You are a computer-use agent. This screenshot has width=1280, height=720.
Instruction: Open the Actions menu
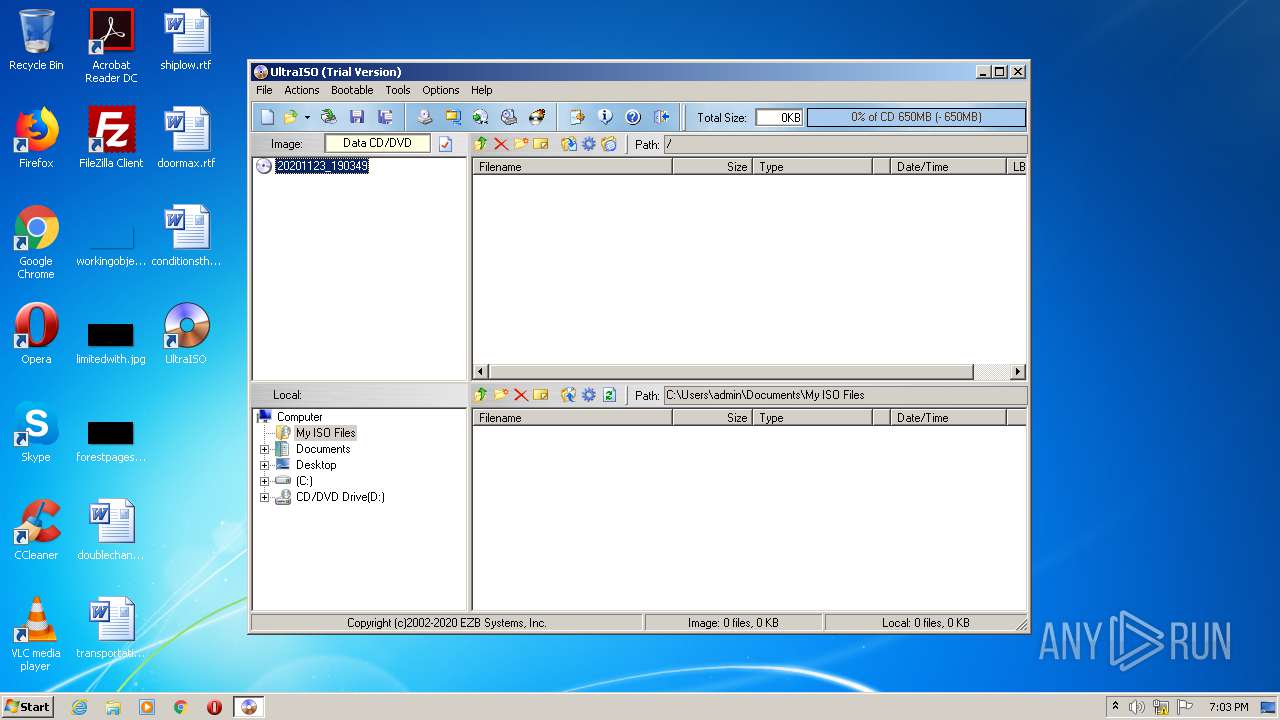click(302, 90)
